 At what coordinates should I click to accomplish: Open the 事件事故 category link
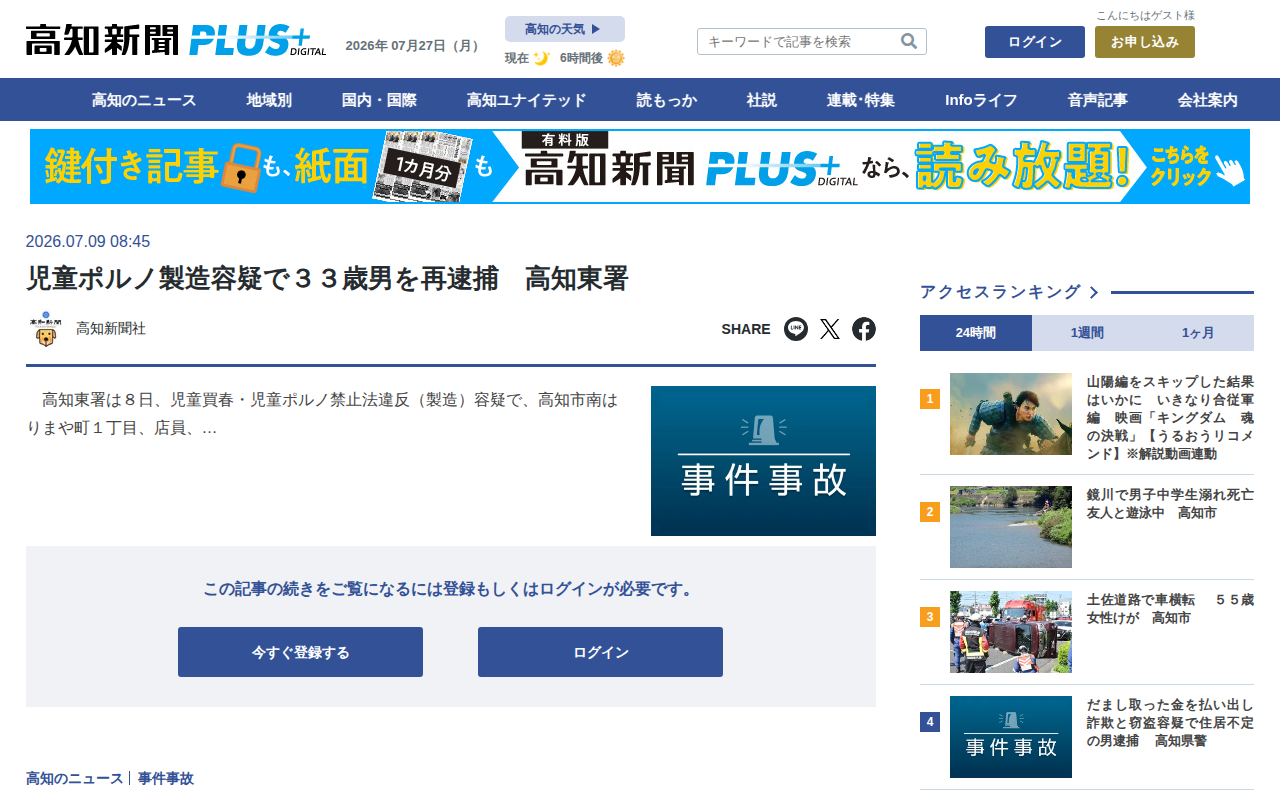[166, 778]
